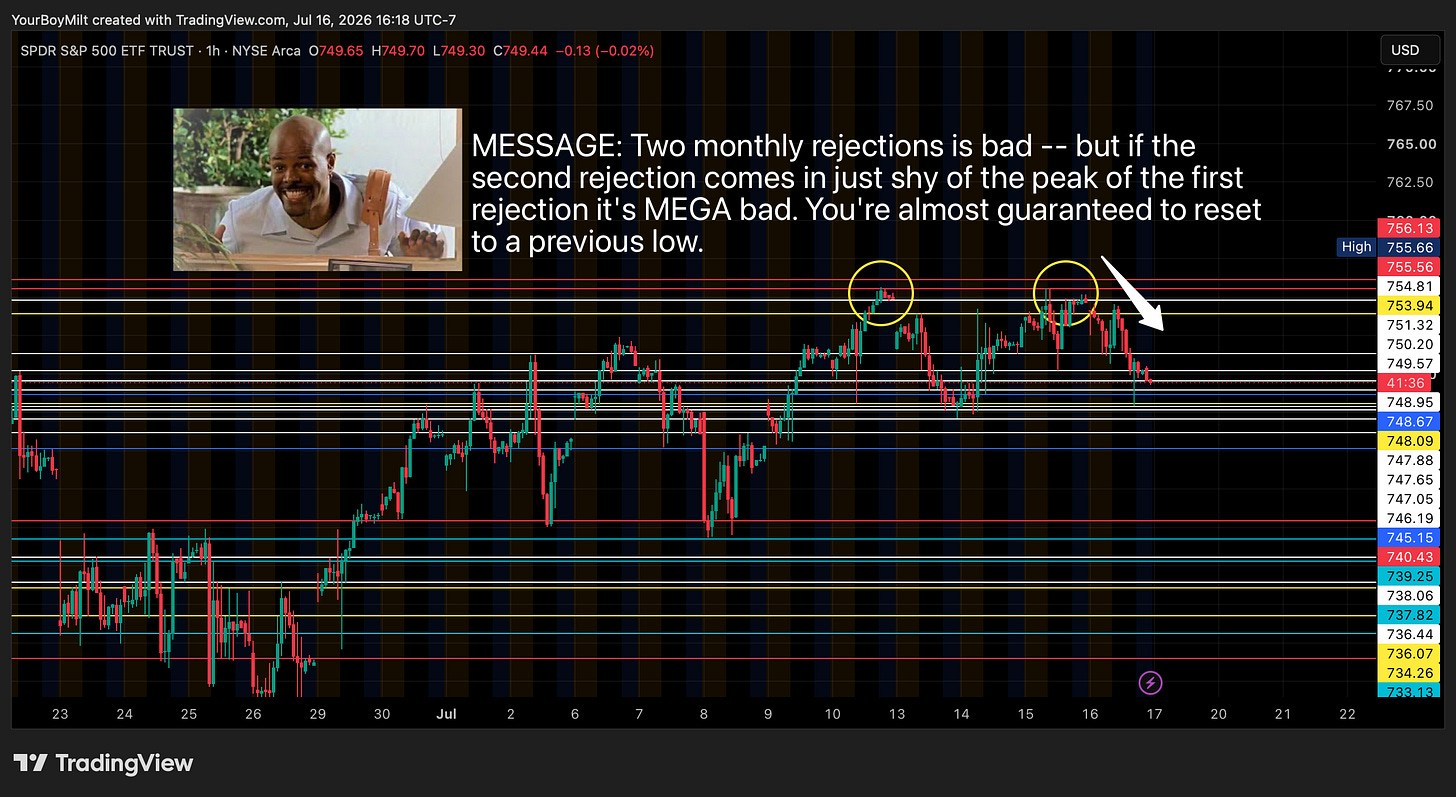This screenshot has width=1456, height=797.
Task: Click the TradingView logo at bottom left
Action: [103, 763]
